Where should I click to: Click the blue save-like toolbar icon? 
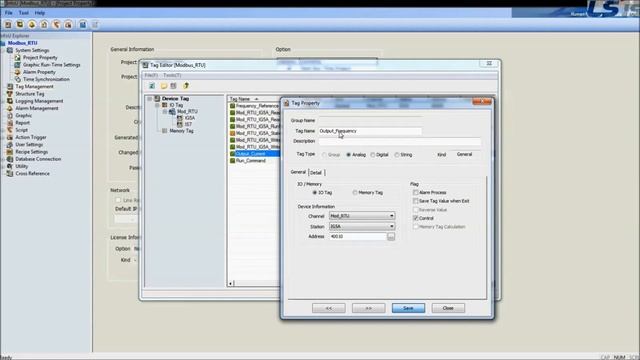tap(83, 24)
